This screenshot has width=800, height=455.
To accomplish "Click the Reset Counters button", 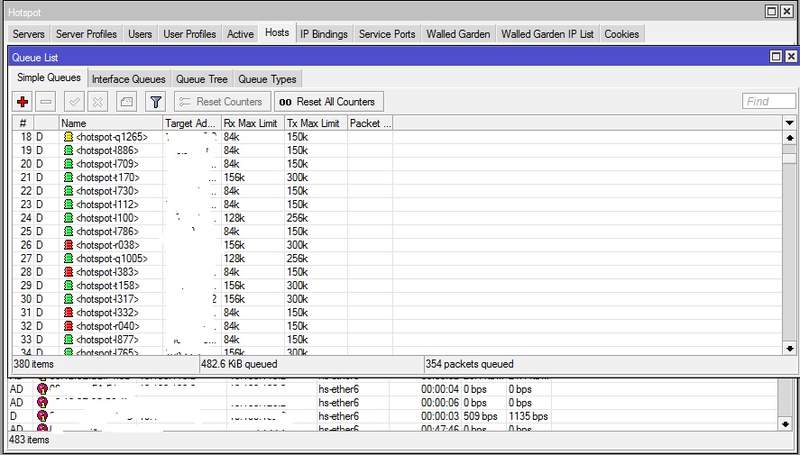I will [x=222, y=102].
